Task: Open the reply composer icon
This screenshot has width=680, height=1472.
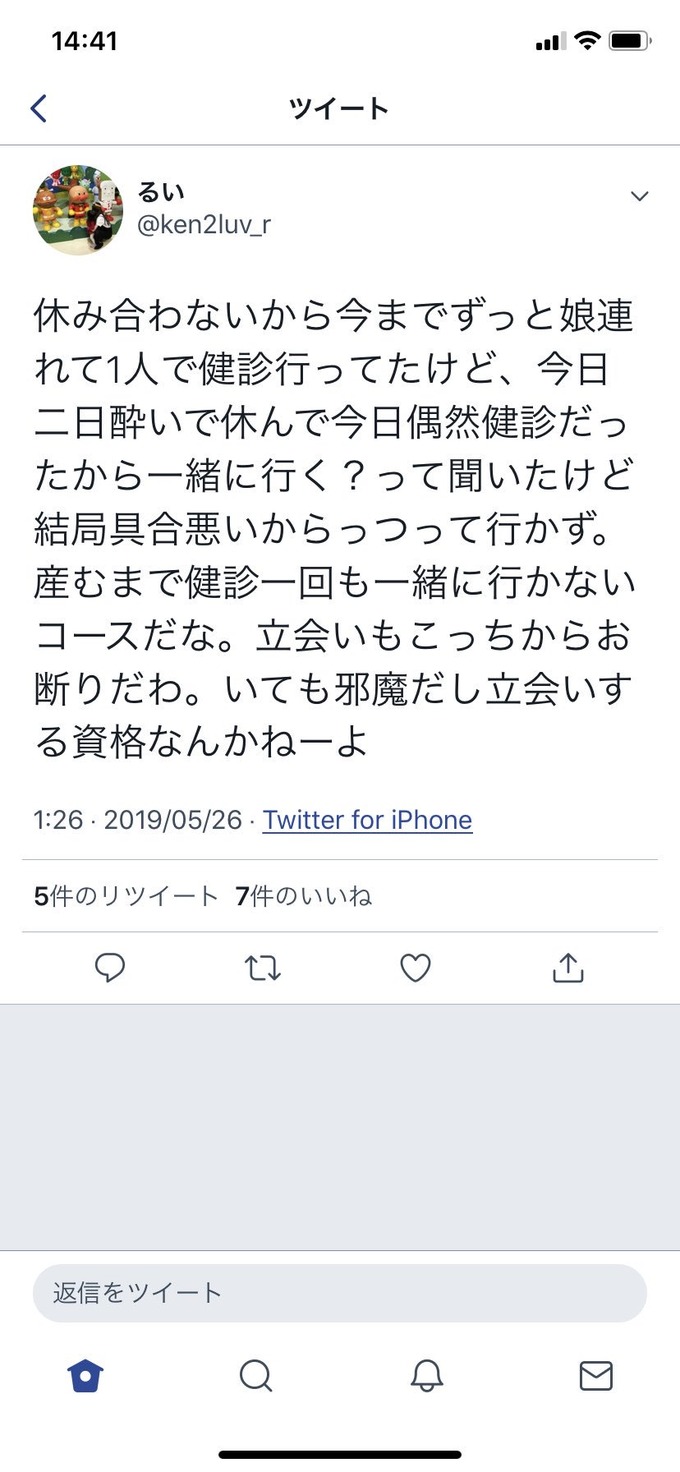Action: coord(110,967)
